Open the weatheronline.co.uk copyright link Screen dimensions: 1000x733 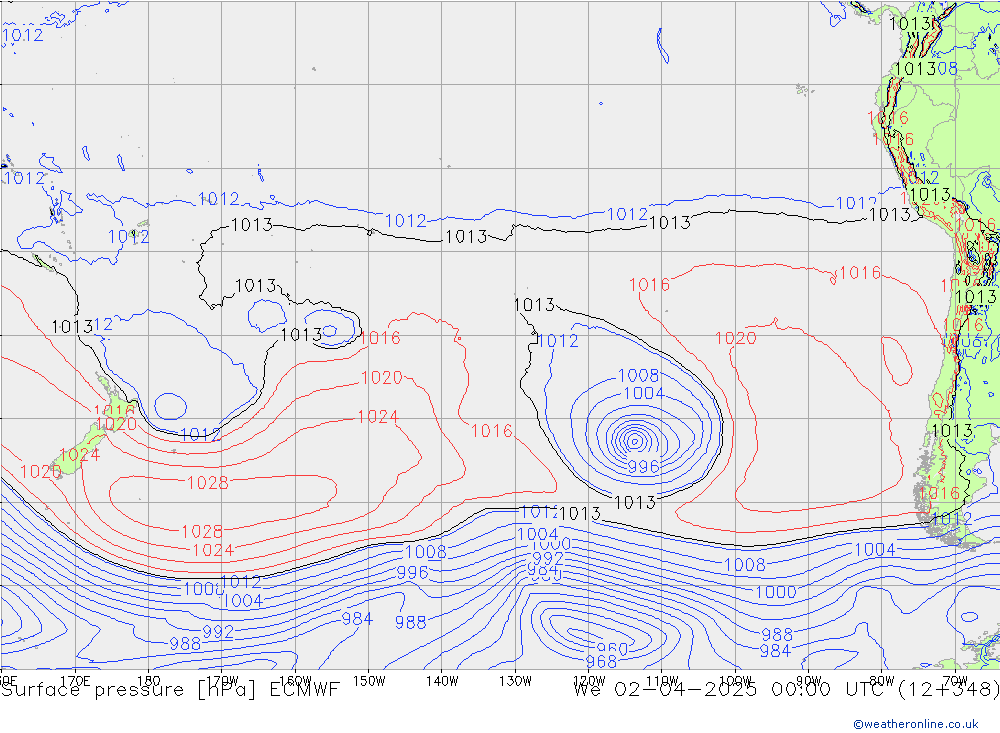point(916,724)
